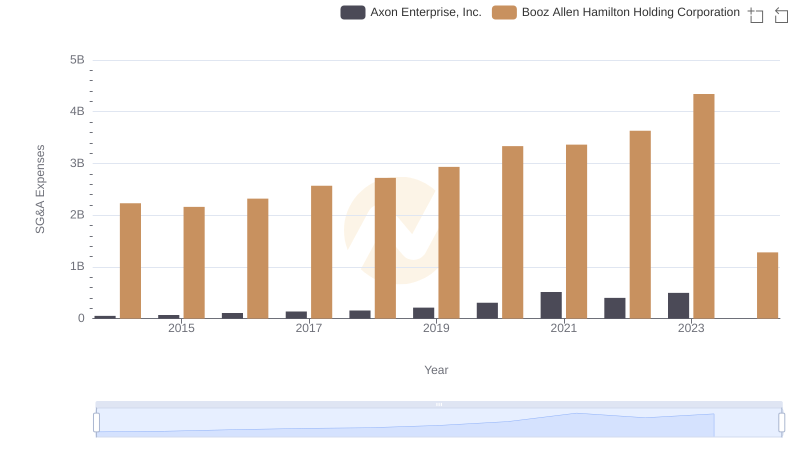The height and width of the screenshot is (461, 800).
Task: Click the 2021 x-axis label
Action: click(x=563, y=328)
